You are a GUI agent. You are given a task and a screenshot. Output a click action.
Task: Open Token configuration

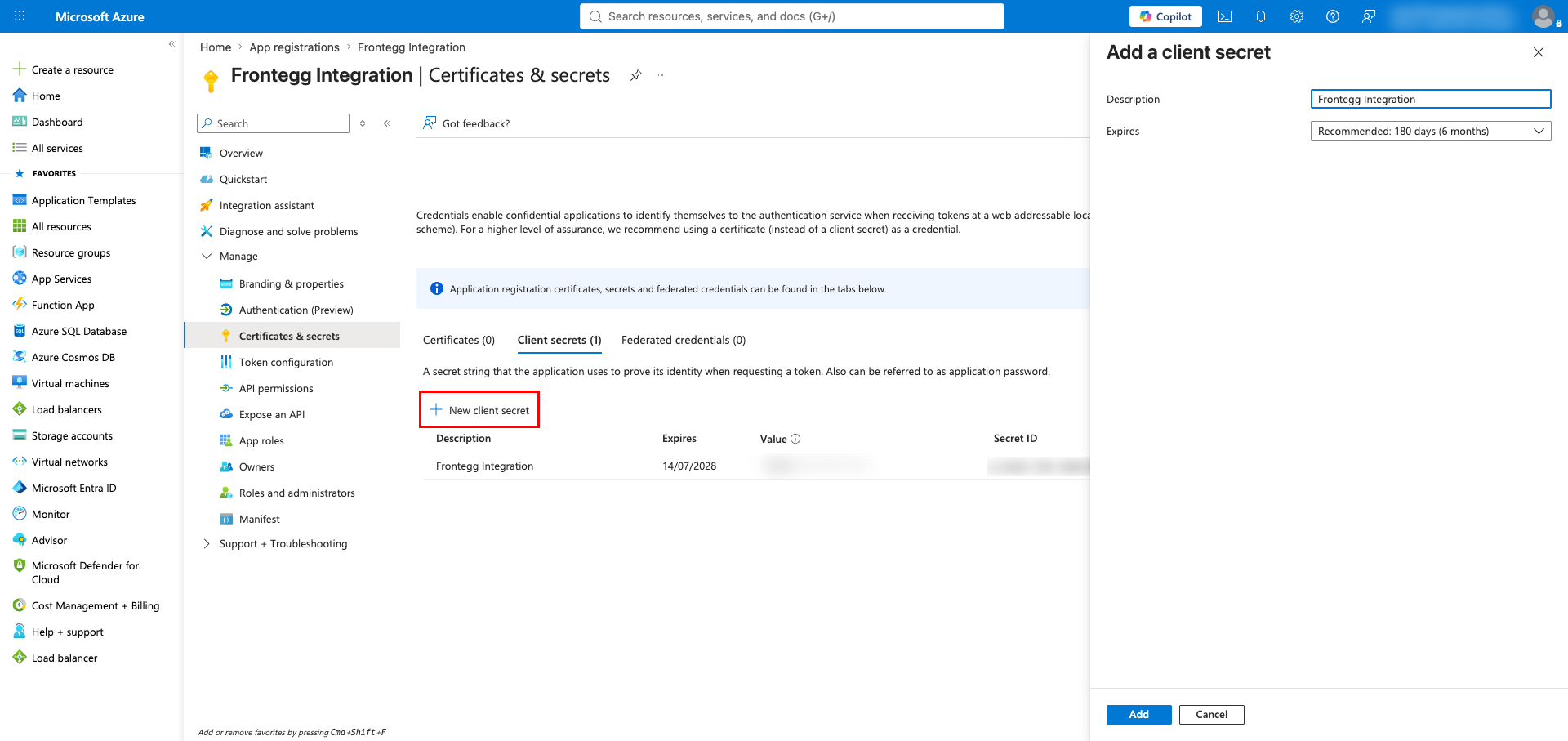(x=286, y=362)
